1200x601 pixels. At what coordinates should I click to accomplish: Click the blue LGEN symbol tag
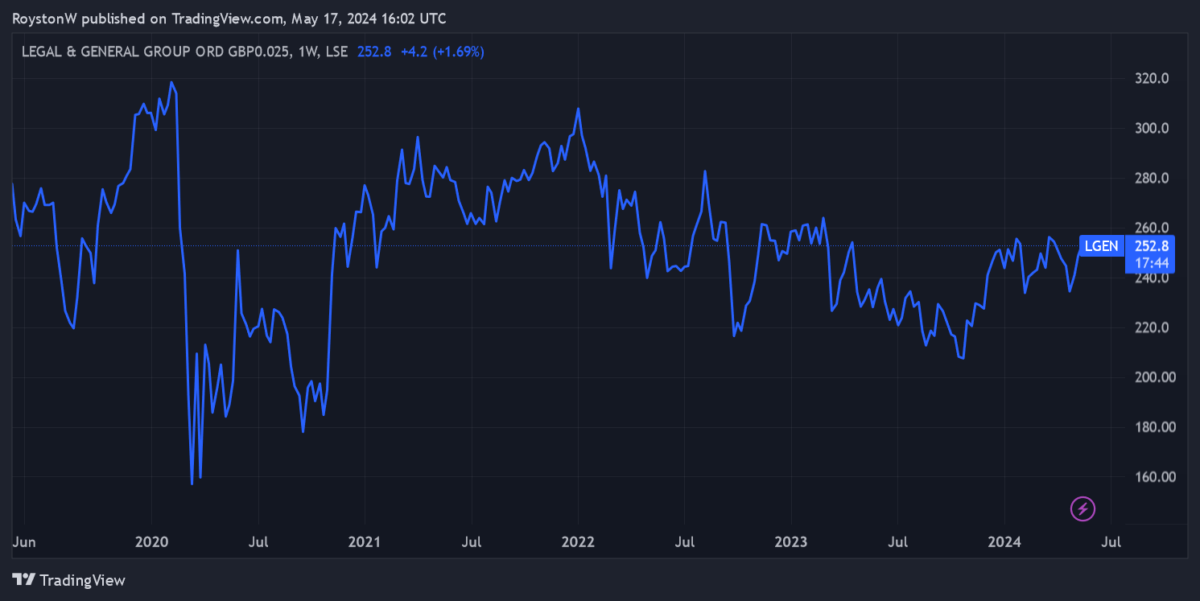tap(1101, 245)
